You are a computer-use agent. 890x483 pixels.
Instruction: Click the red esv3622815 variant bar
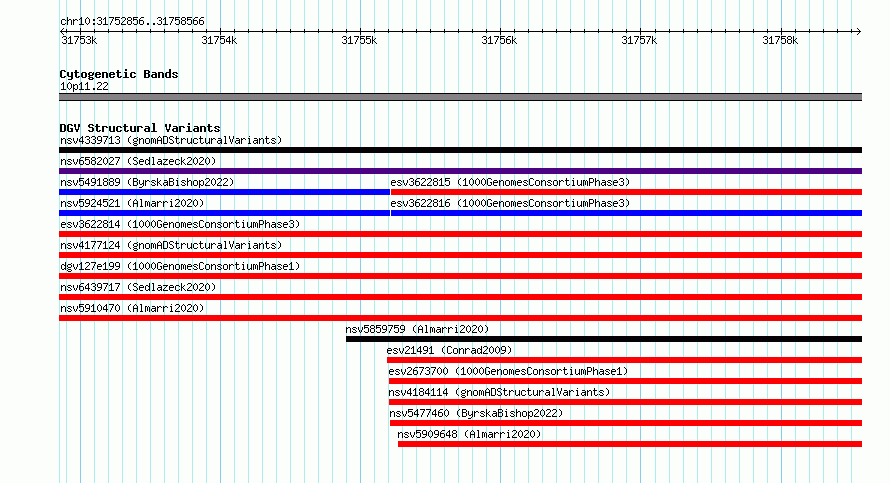[x=626, y=192]
